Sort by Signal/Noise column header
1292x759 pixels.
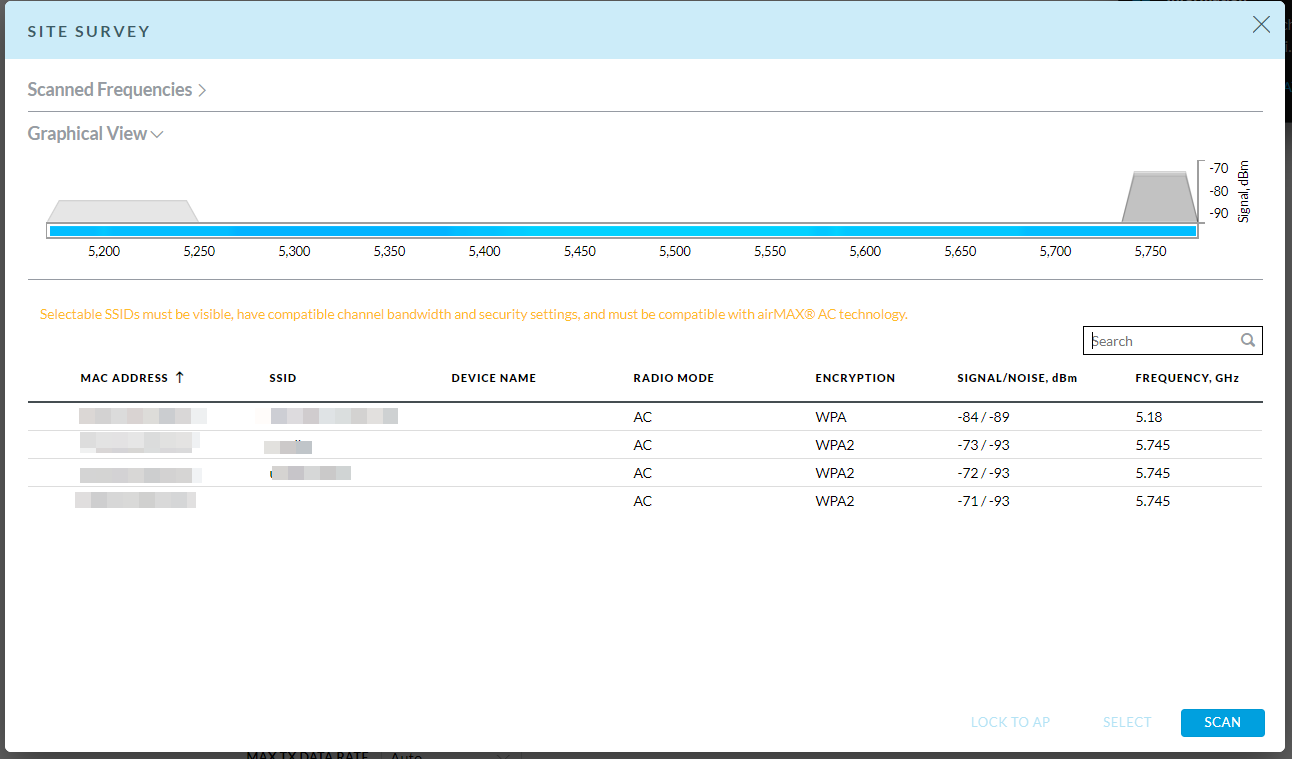pos(1018,378)
